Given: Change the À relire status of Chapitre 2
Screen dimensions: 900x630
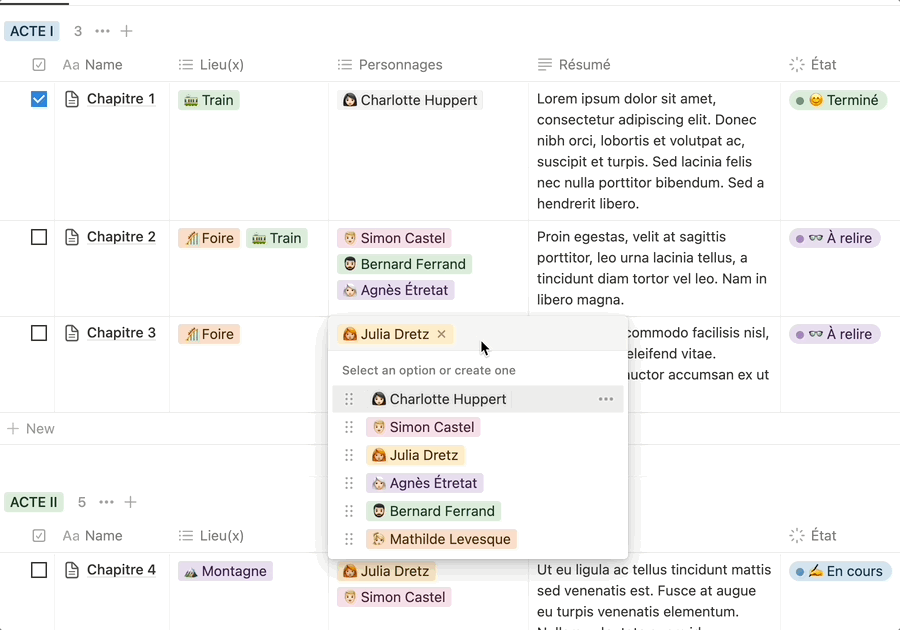Looking at the screenshot, I should [834, 238].
